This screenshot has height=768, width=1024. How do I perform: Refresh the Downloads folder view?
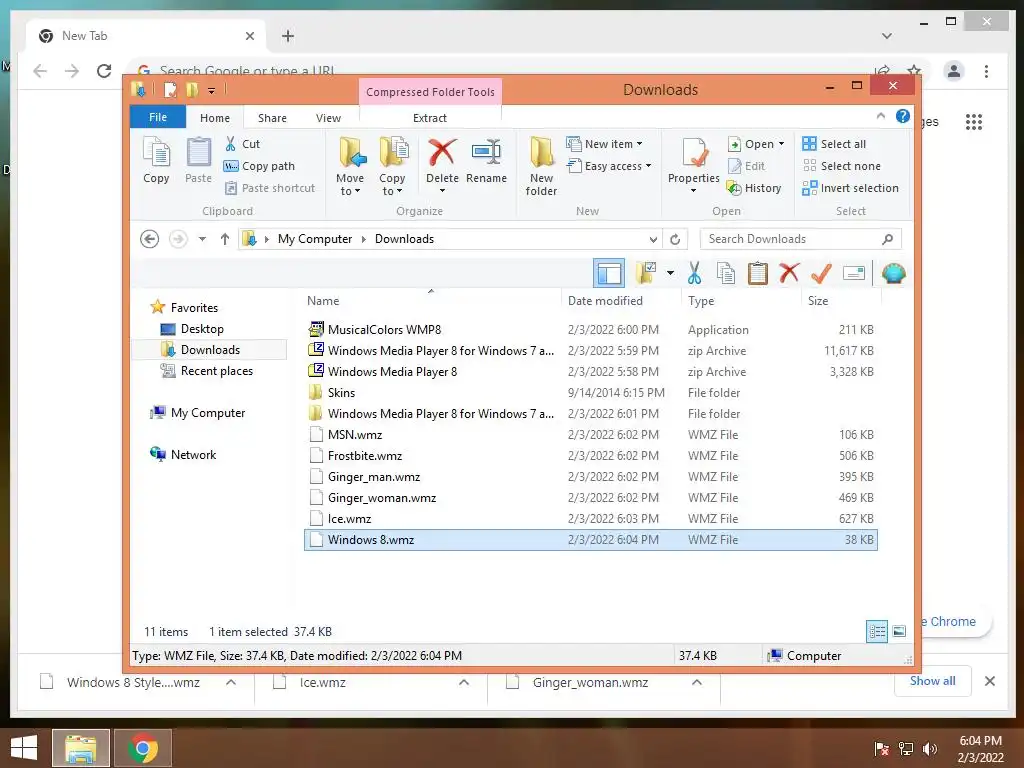(x=675, y=239)
